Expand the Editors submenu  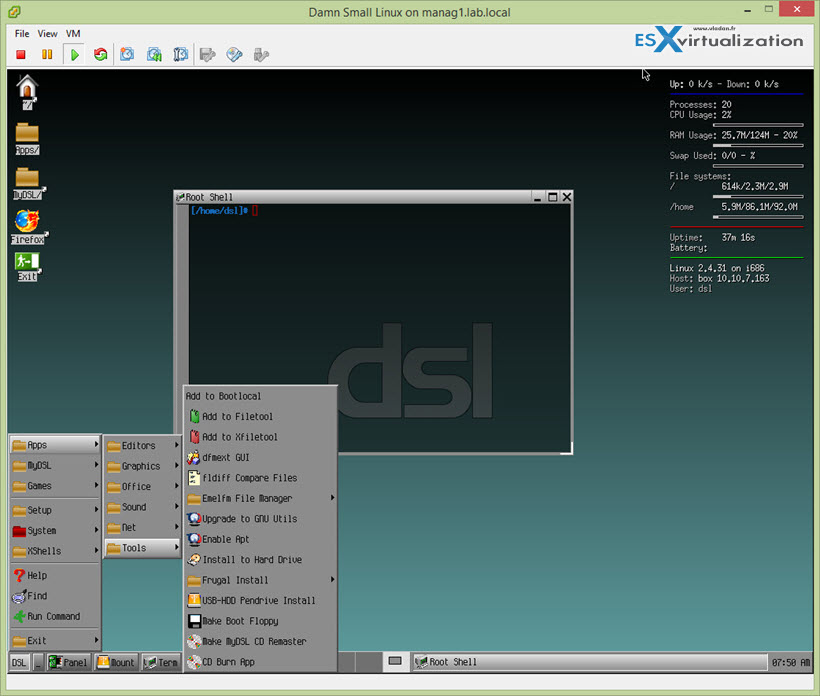click(144, 445)
